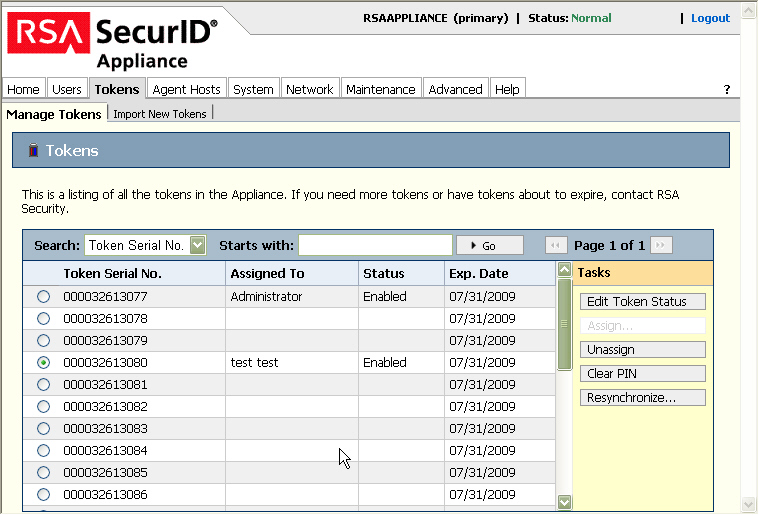This screenshot has width=759, height=515.
Task: Open the Network tab
Action: (x=310, y=89)
